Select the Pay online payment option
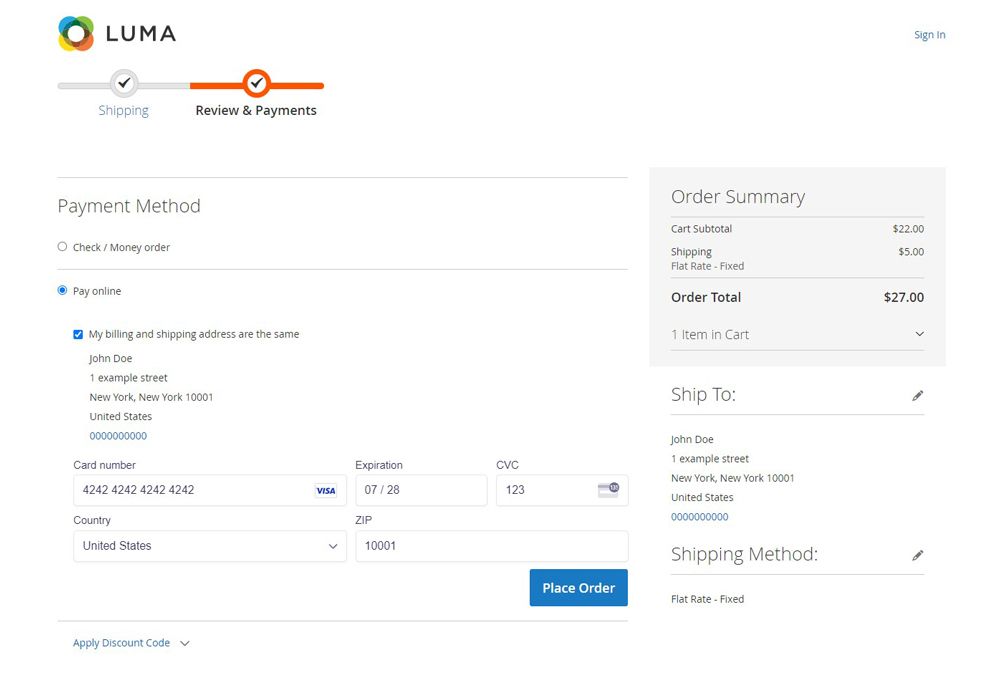Screen dimensions: 1000x679 61,290
